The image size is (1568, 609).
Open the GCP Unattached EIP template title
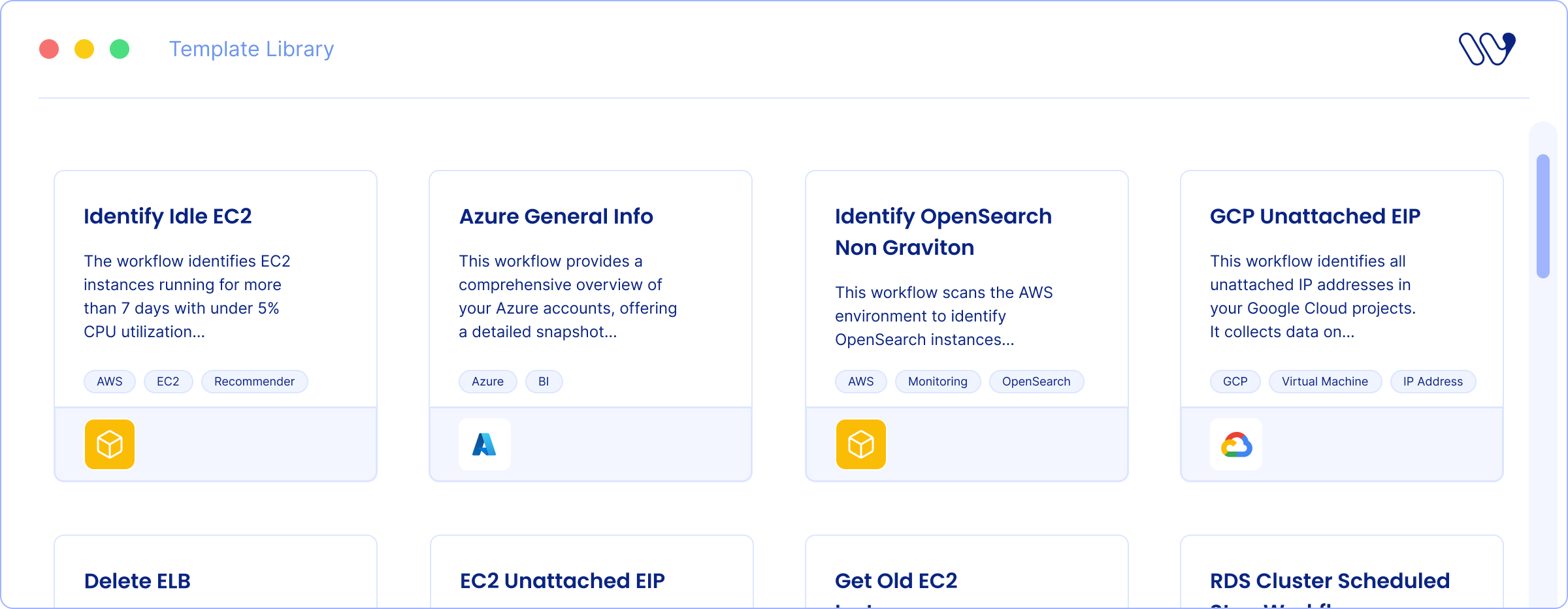click(1315, 216)
